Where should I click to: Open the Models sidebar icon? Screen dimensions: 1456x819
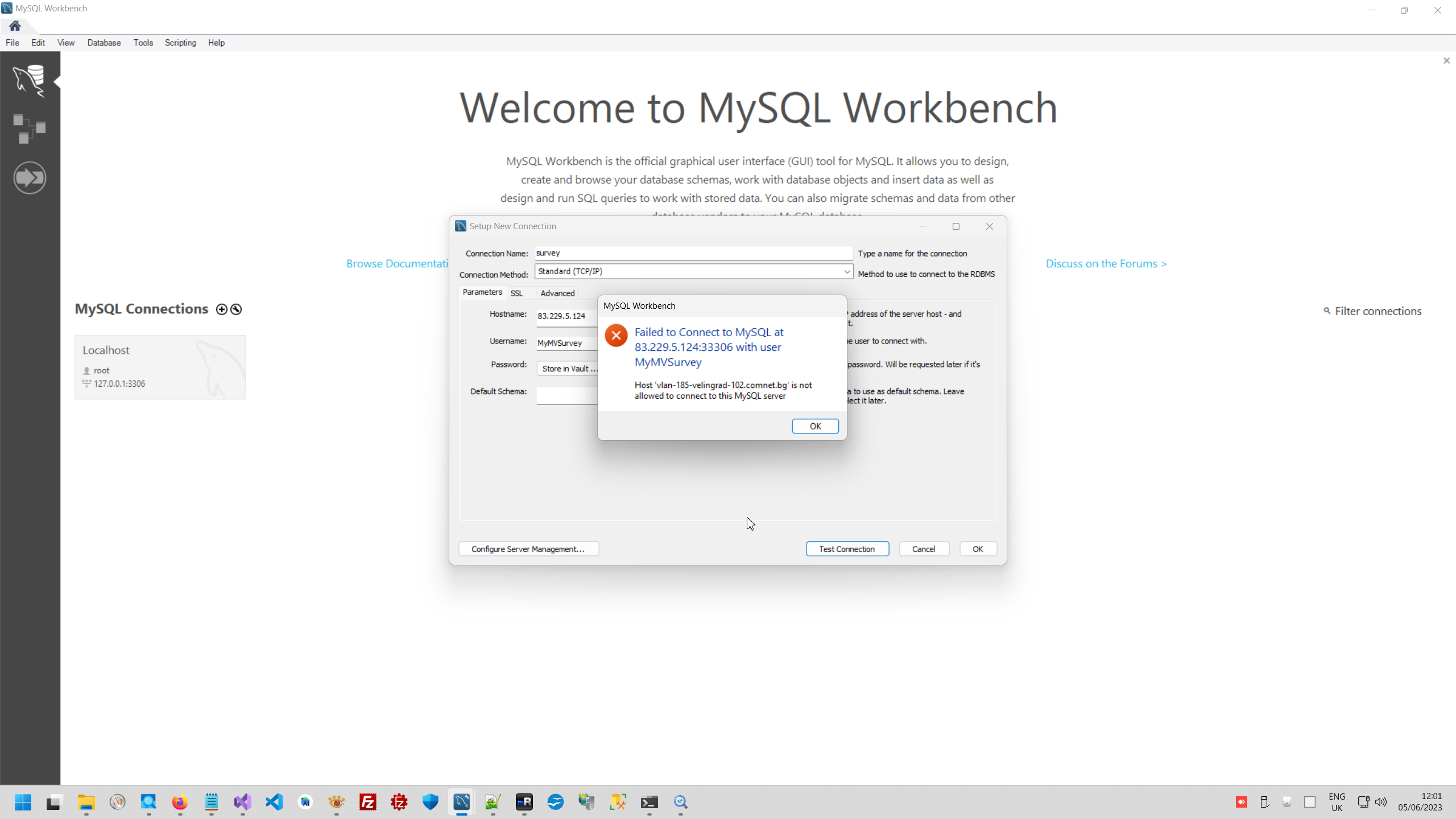(30, 129)
